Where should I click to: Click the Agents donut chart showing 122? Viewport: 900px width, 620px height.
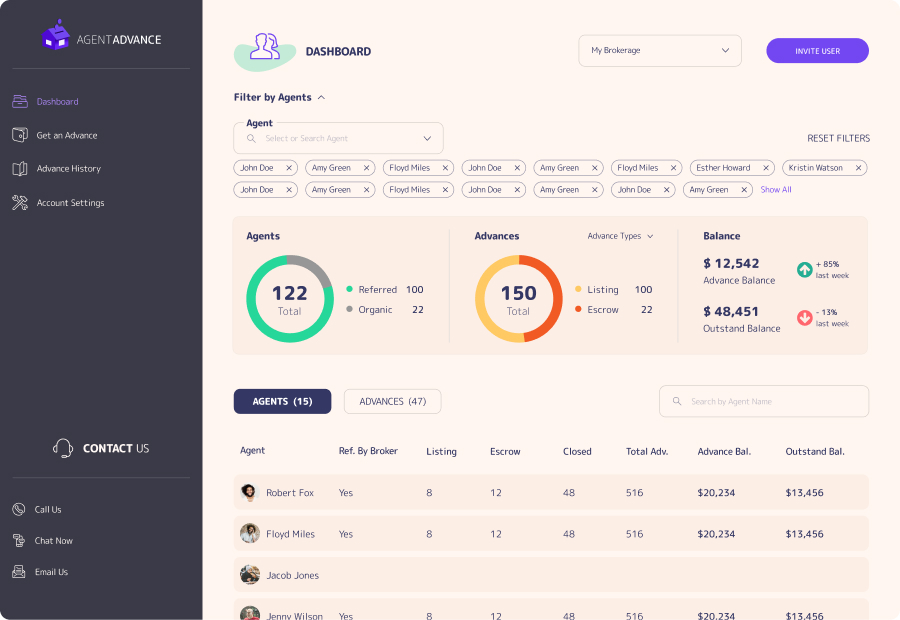pyautogui.click(x=290, y=299)
